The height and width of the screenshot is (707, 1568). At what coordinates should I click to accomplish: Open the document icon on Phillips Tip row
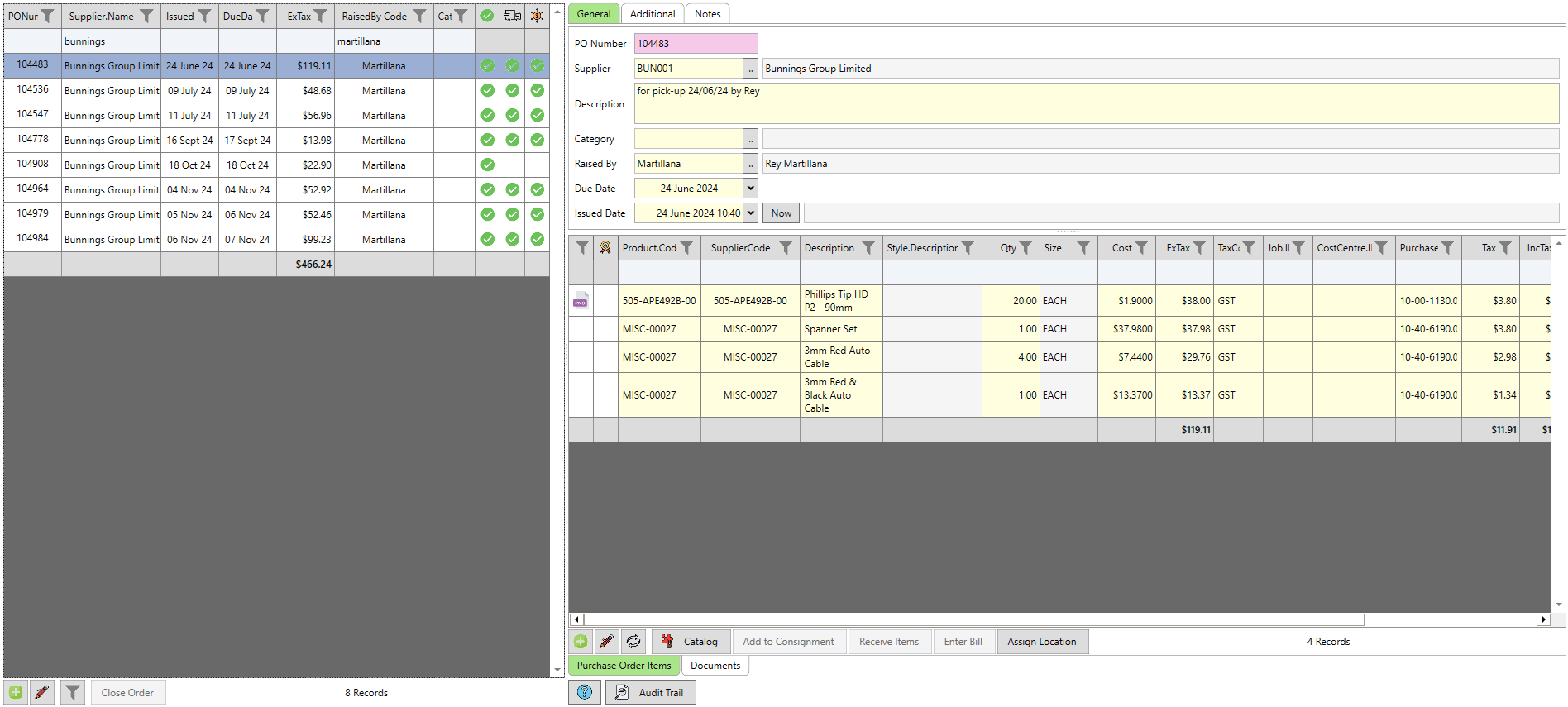click(x=581, y=300)
